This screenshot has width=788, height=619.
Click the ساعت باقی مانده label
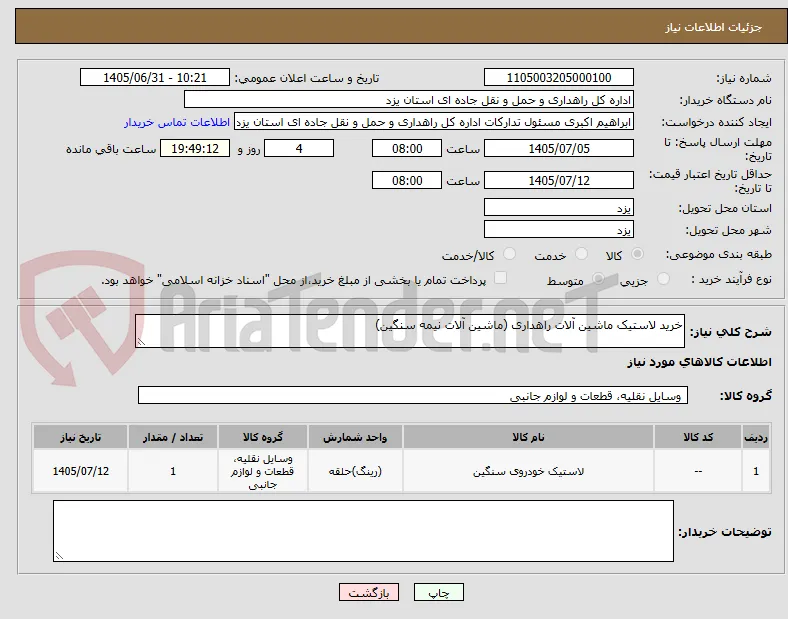coord(111,149)
